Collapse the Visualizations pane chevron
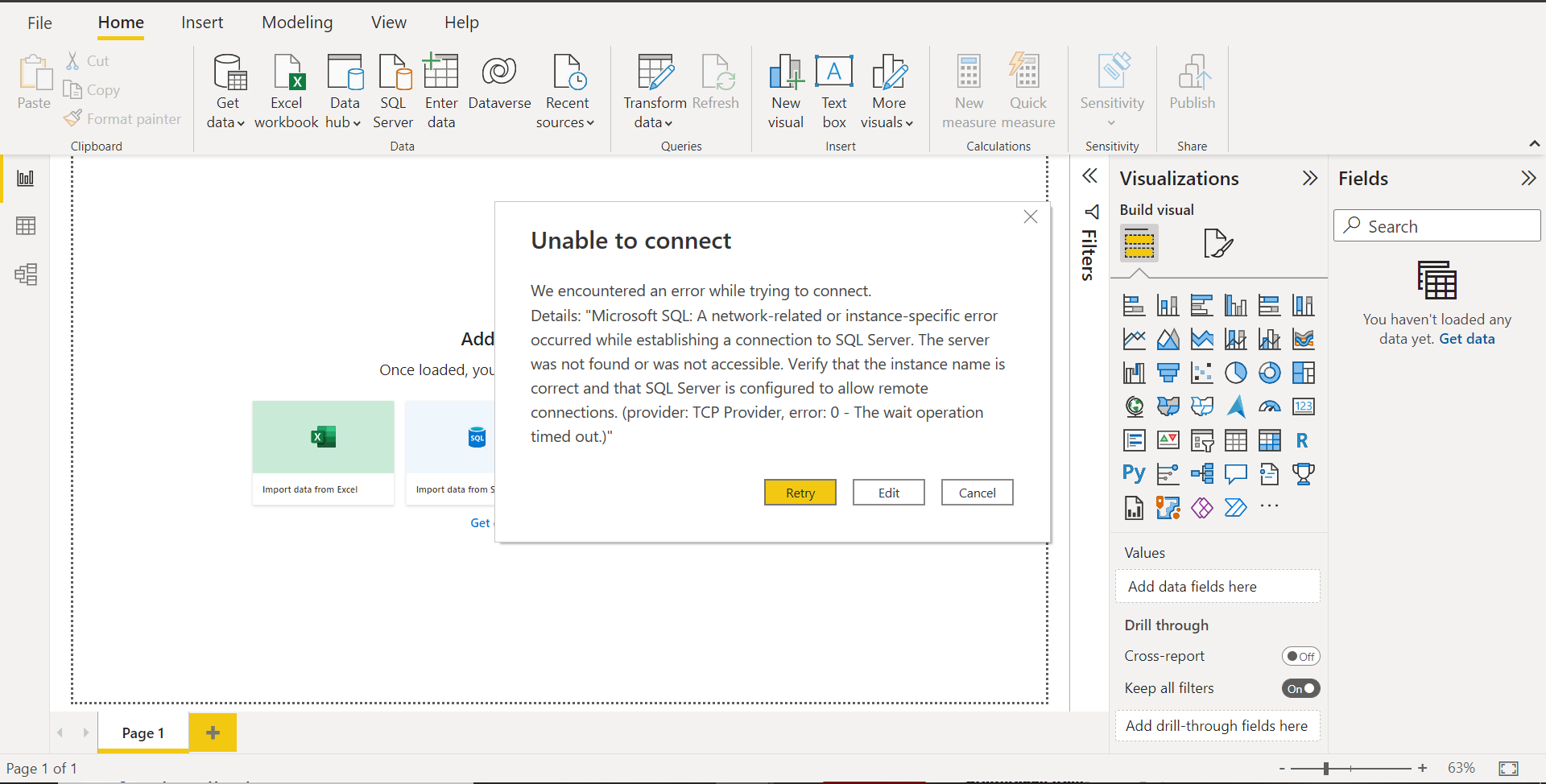This screenshot has height=784, width=1546. [1310, 178]
